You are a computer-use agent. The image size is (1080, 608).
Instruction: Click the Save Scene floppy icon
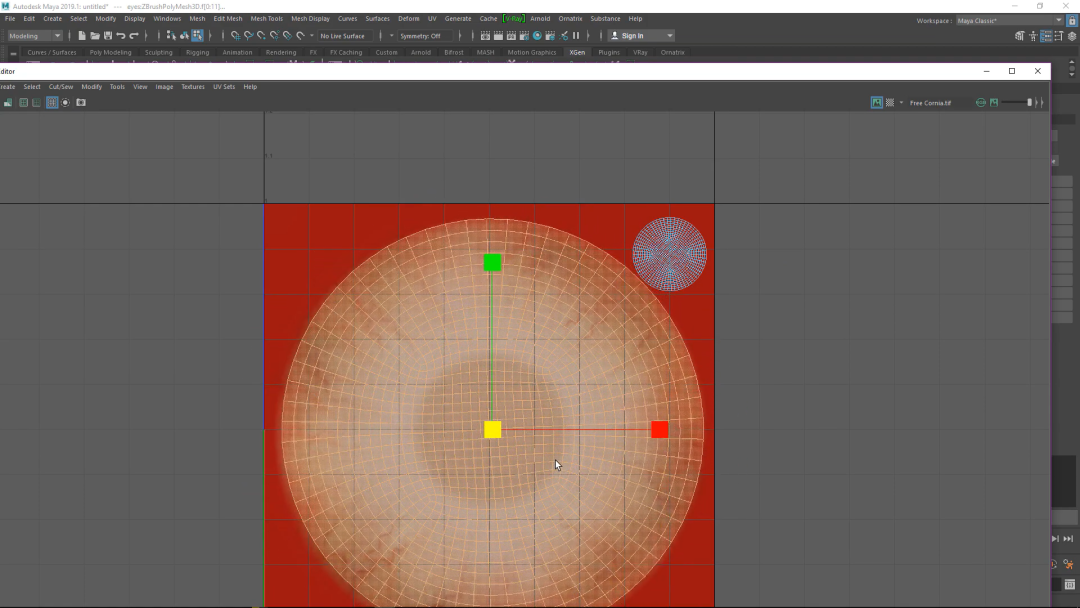point(108,36)
